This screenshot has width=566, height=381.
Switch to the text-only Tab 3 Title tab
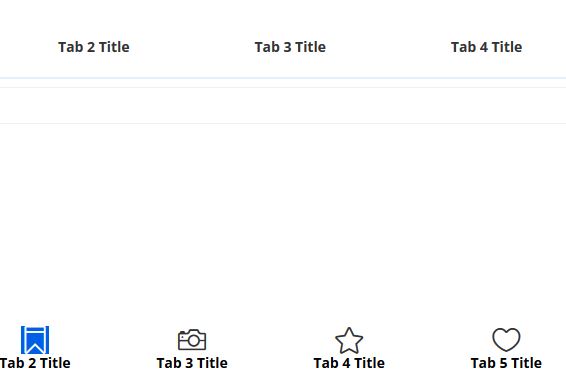click(290, 47)
